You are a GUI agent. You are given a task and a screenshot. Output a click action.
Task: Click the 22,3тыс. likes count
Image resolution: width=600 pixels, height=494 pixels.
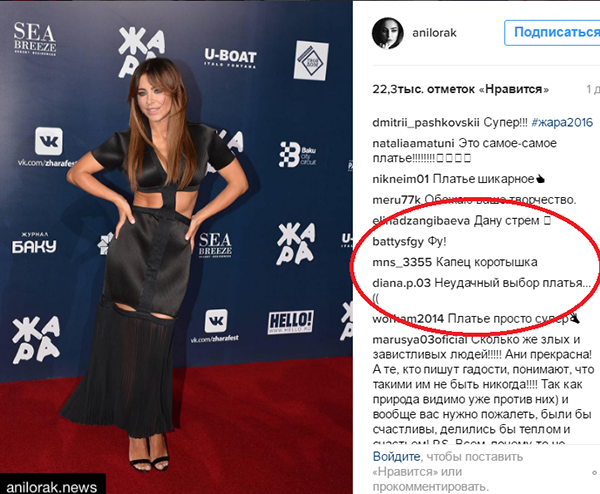pos(460,89)
